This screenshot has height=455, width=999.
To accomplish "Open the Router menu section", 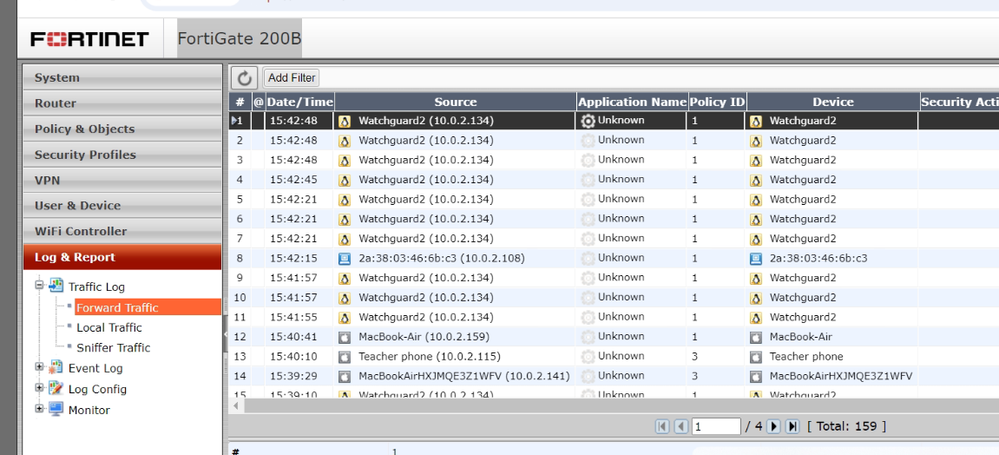I will coord(122,103).
